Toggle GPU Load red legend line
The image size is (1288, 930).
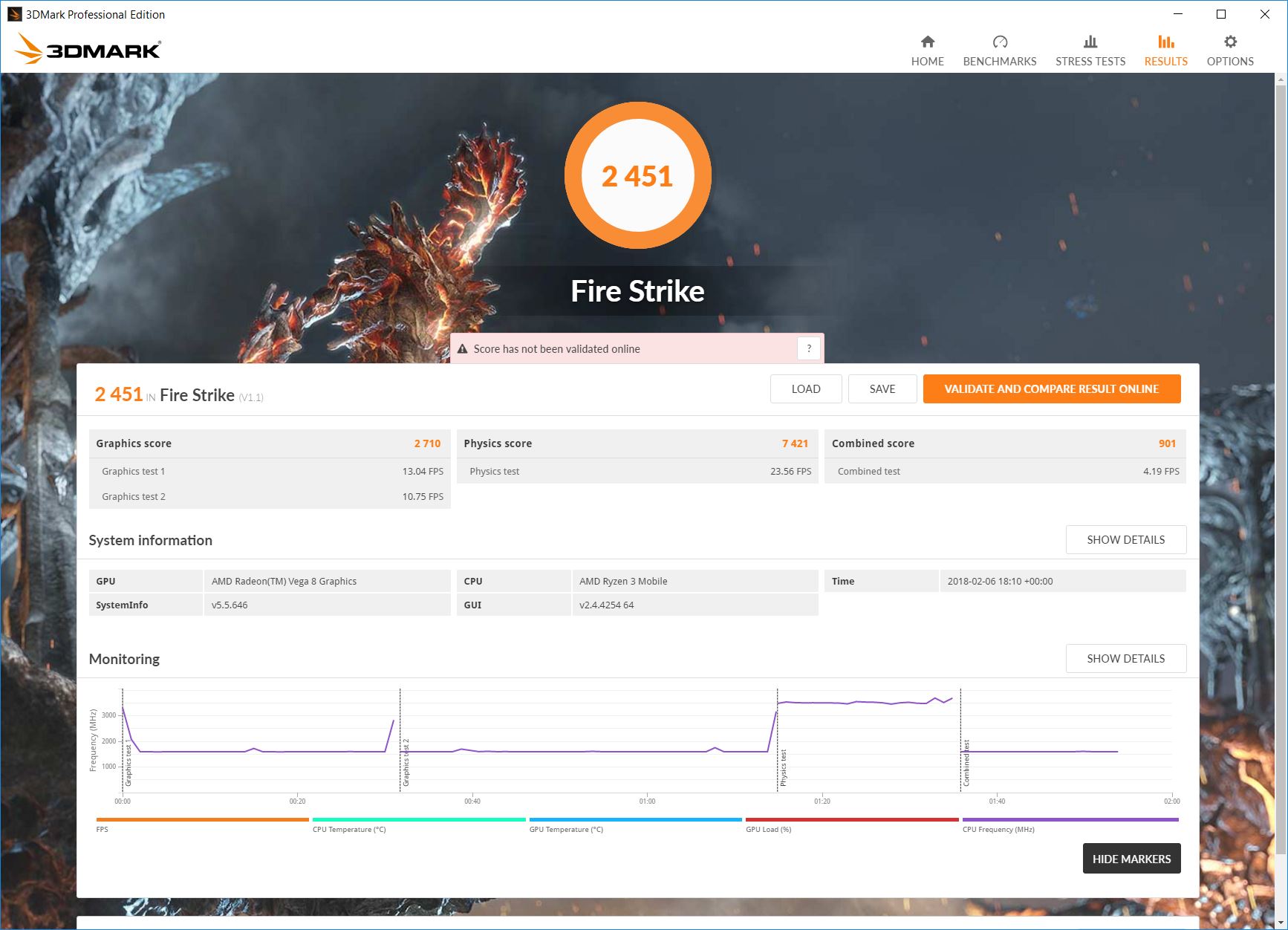tap(852, 820)
